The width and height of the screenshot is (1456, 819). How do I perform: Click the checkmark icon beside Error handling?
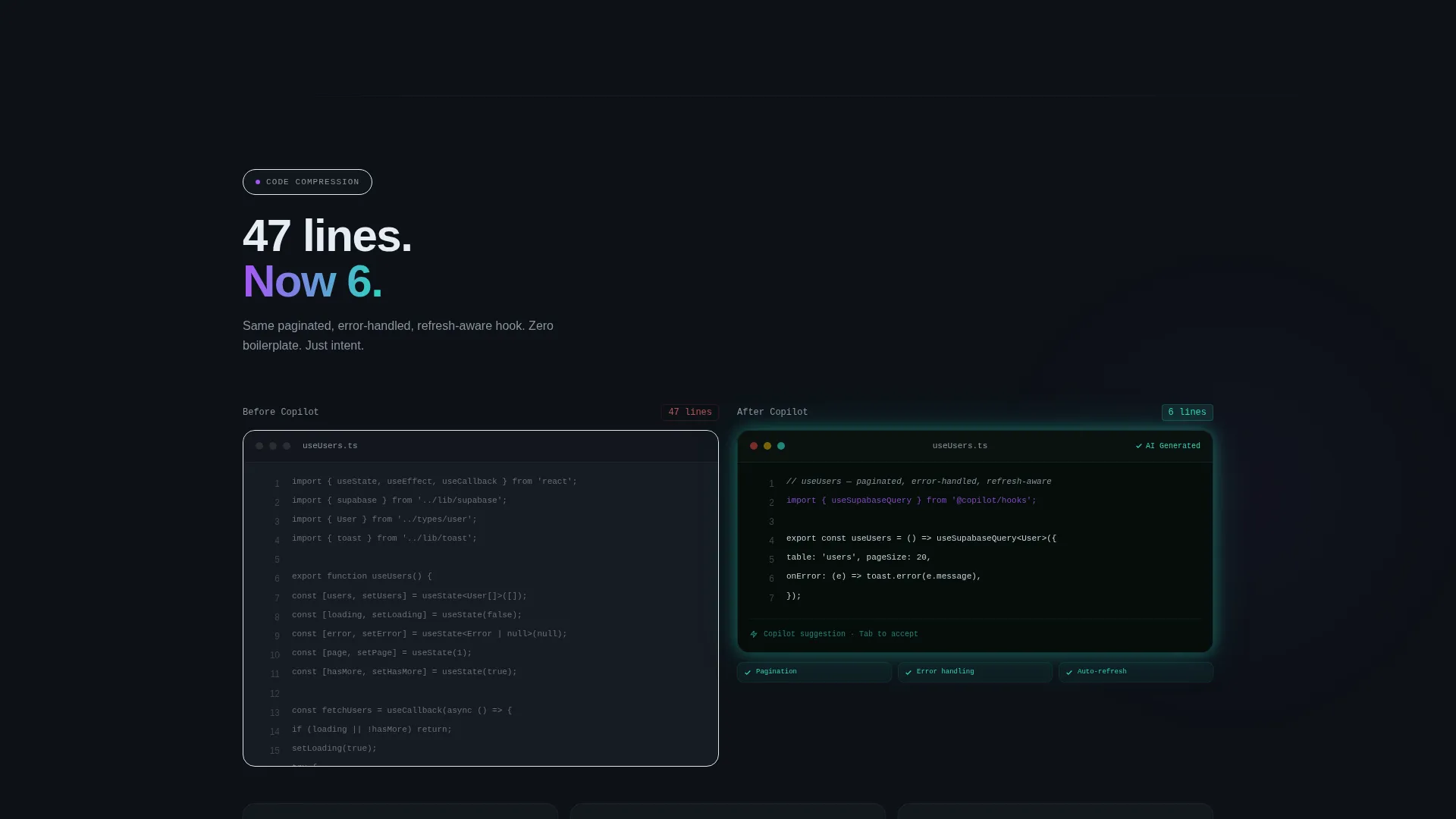click(x=908, y=672)
